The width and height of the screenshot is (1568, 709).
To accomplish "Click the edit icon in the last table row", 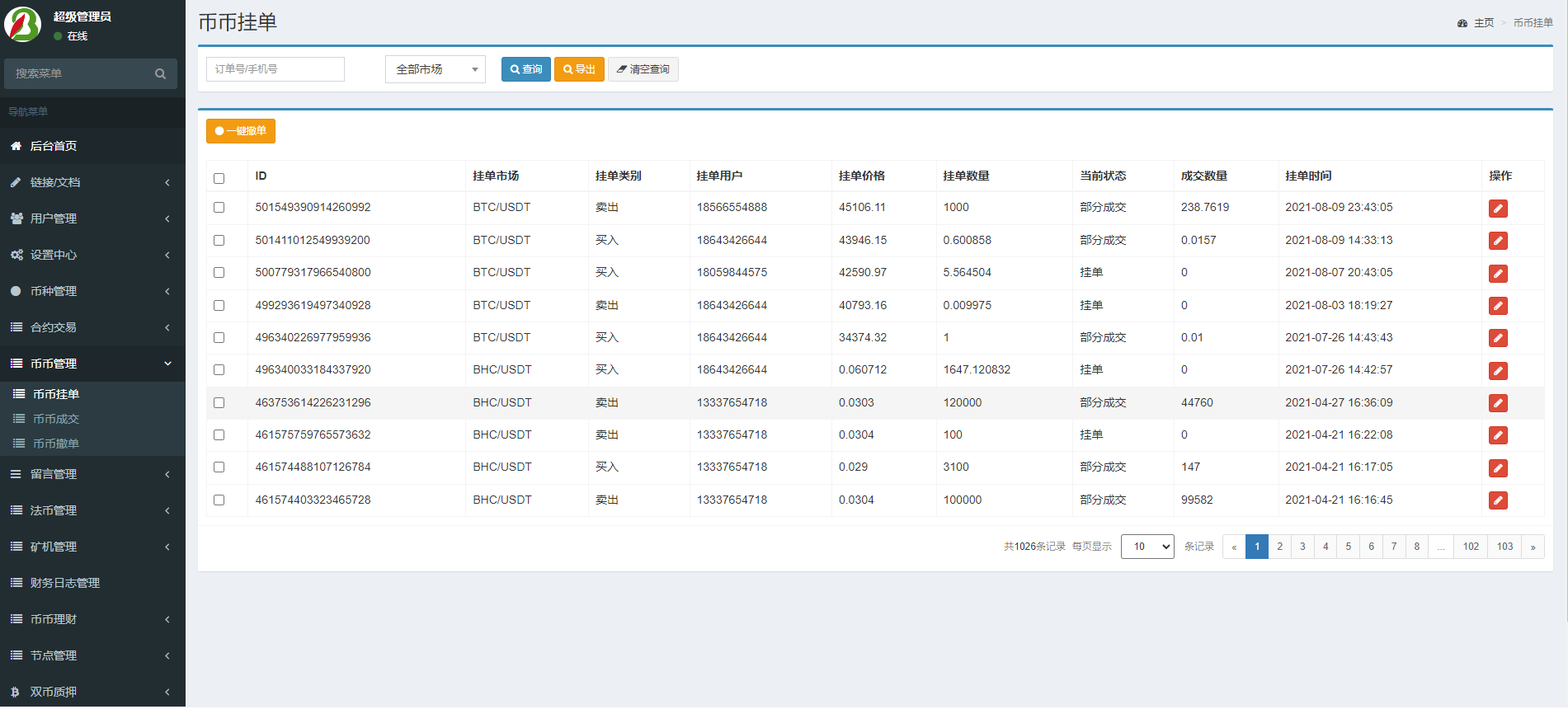I will tap(1498, 500).
